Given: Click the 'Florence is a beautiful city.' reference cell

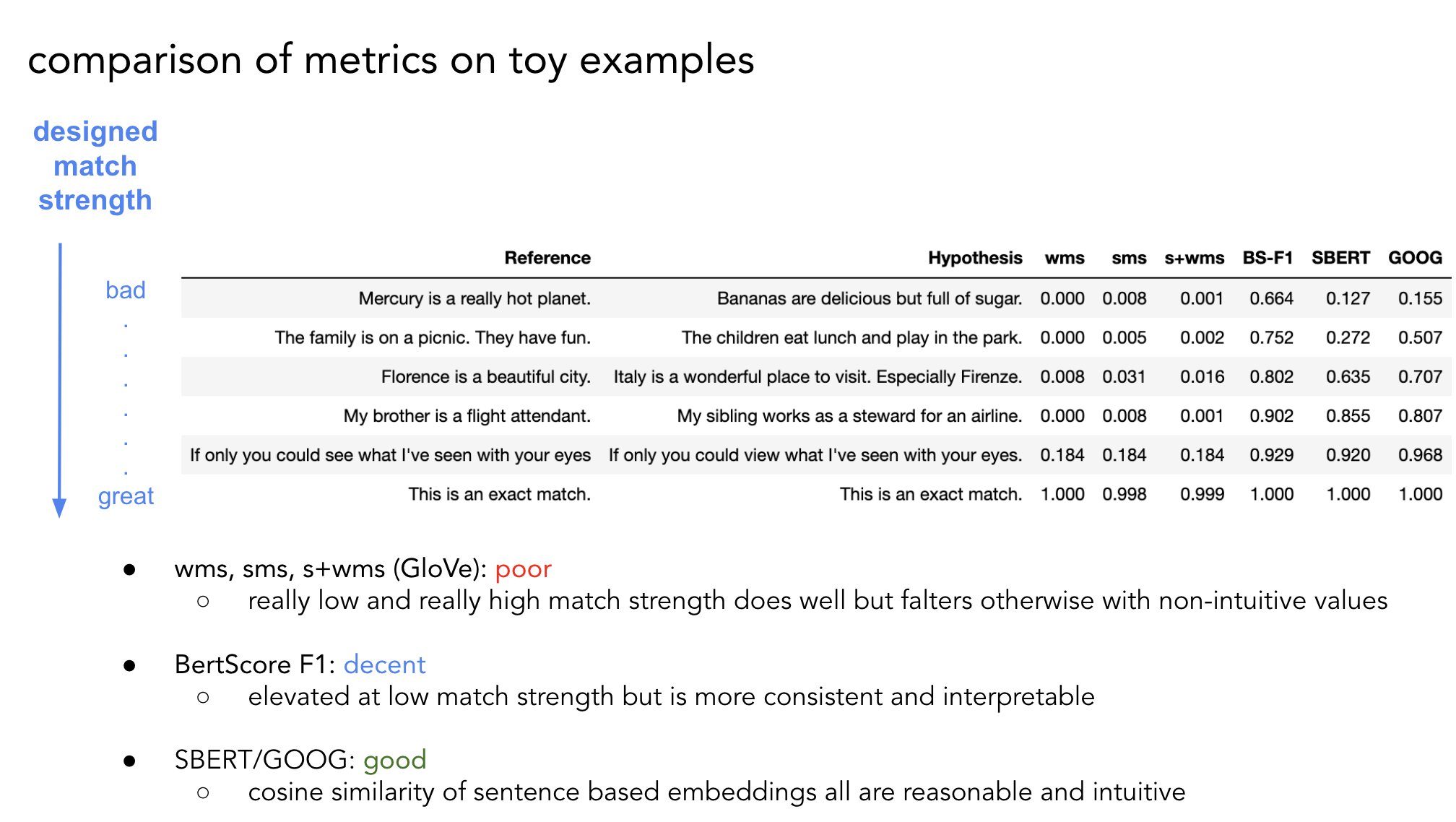Looking at the screenshot, I should coord(486,376).
